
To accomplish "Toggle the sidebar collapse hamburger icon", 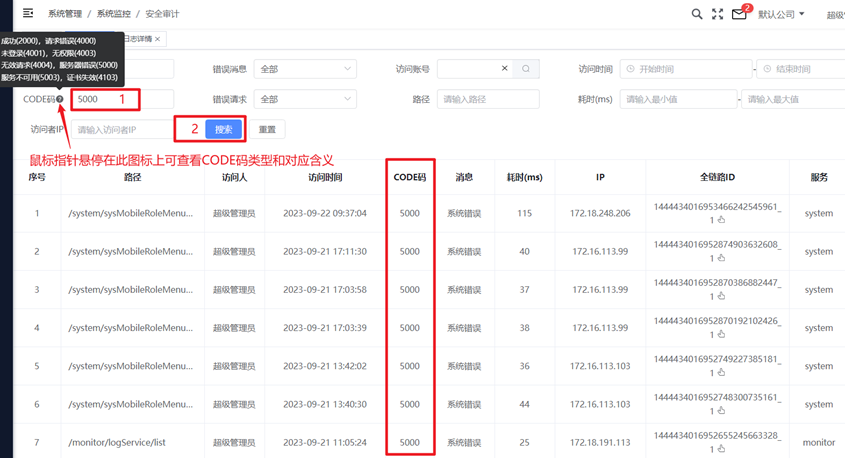I will tap(28, 13).
